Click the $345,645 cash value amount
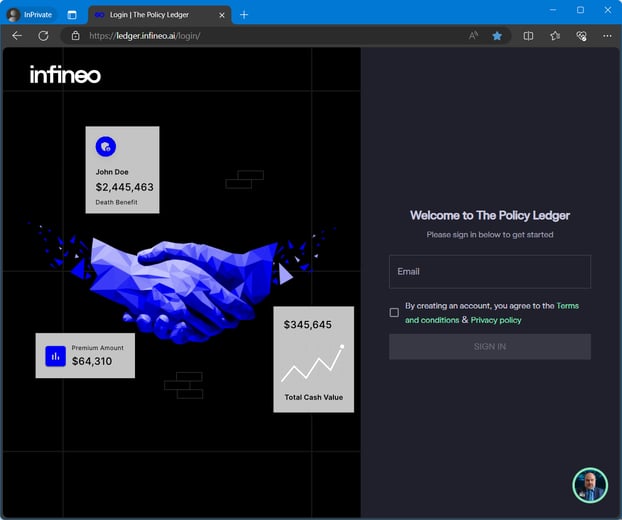 pyautogui.click(x=307, y=325)
